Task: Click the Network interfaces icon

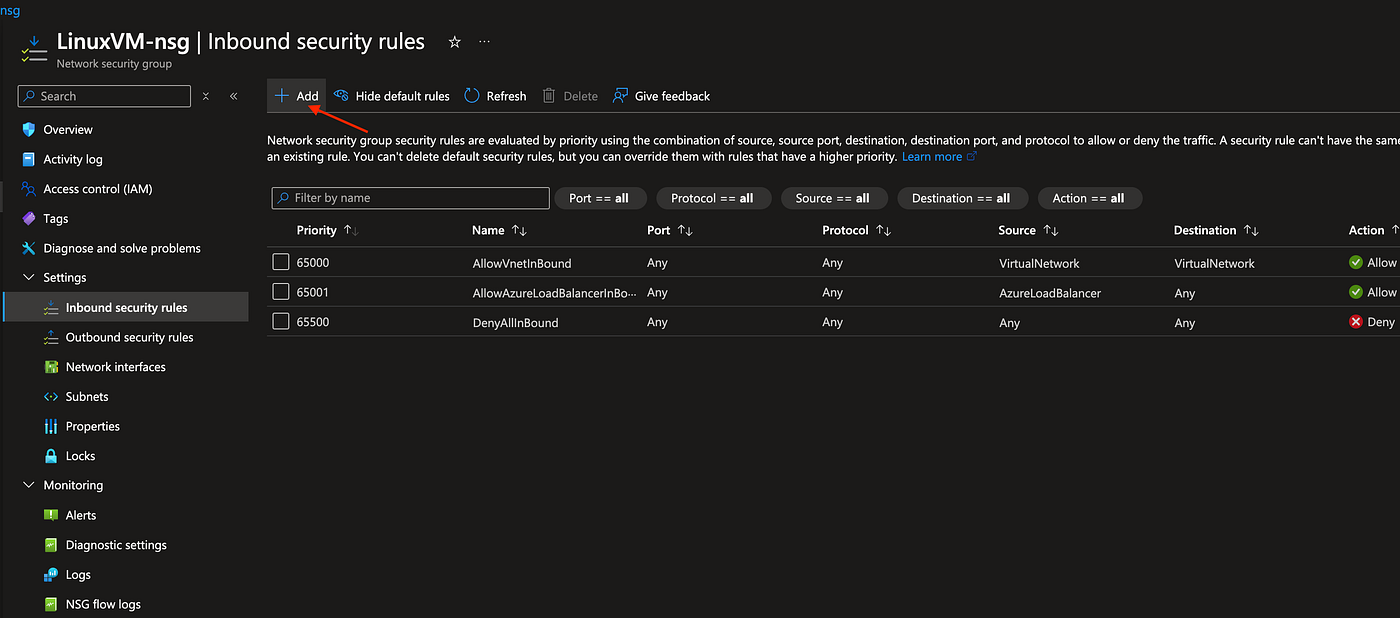Action: point(51,367)
